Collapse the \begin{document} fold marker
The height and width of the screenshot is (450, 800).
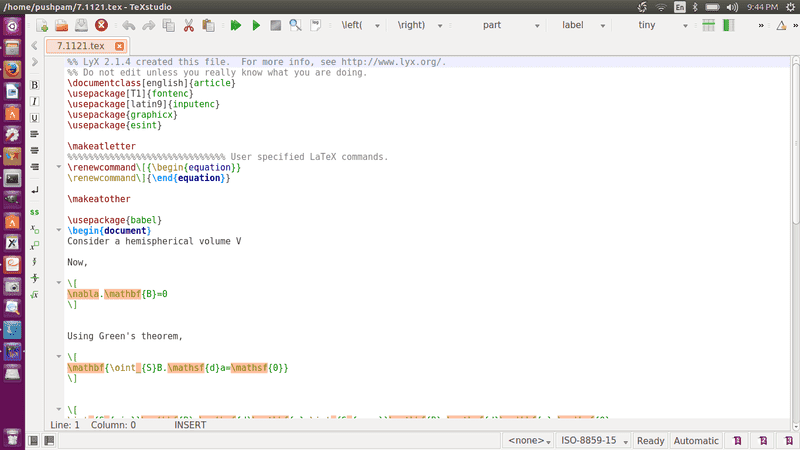pos(59,230)
